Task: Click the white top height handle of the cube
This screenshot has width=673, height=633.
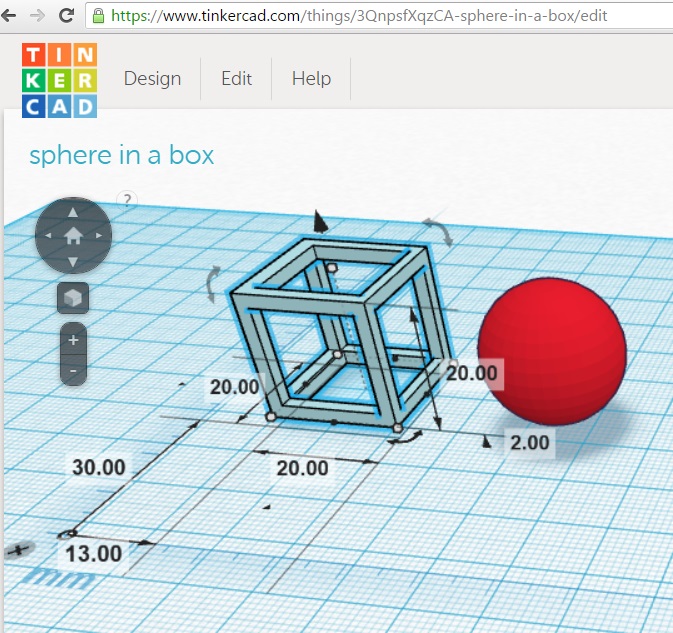Action: (332, 268)
